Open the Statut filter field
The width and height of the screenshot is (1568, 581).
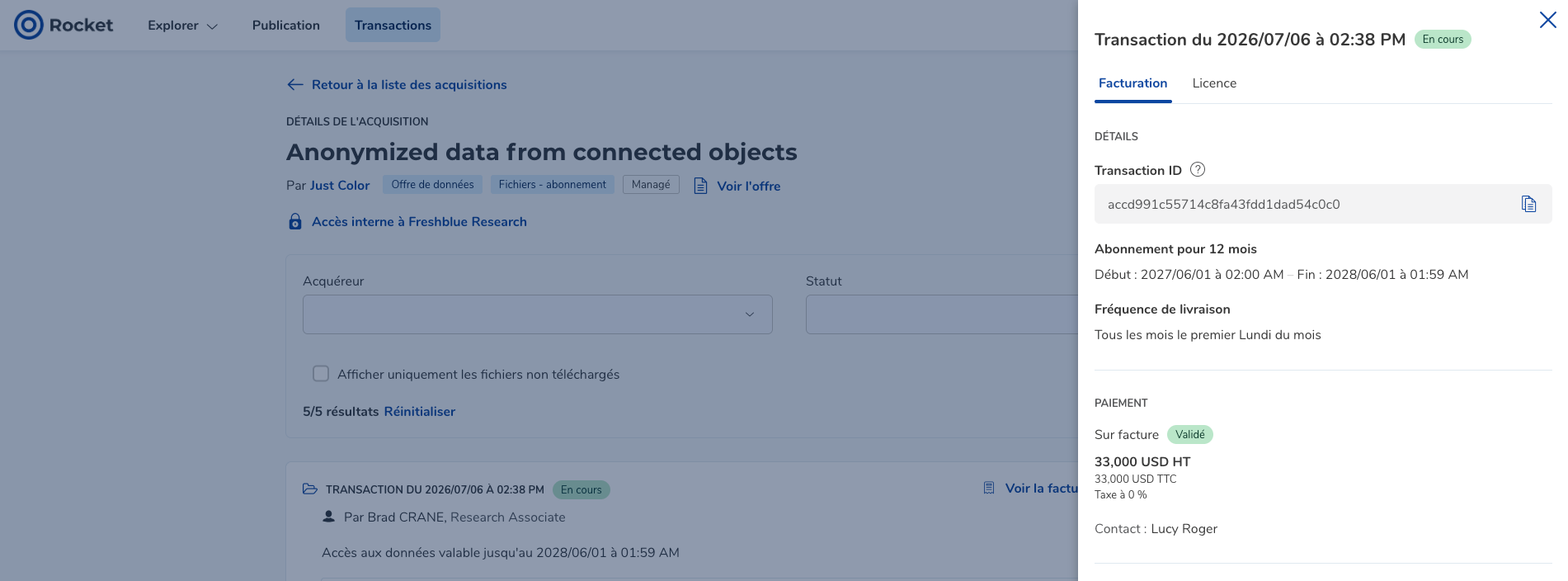click(x=942, y=314)
